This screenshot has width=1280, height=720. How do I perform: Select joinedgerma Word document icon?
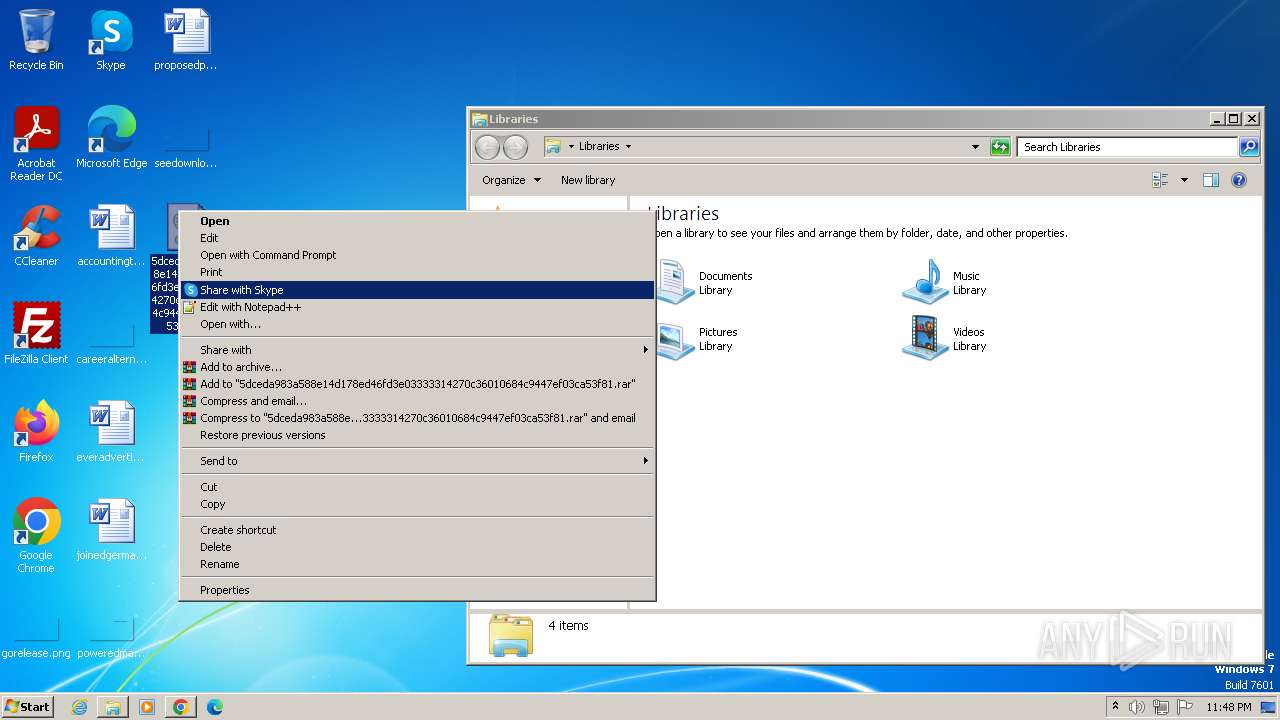111,530
